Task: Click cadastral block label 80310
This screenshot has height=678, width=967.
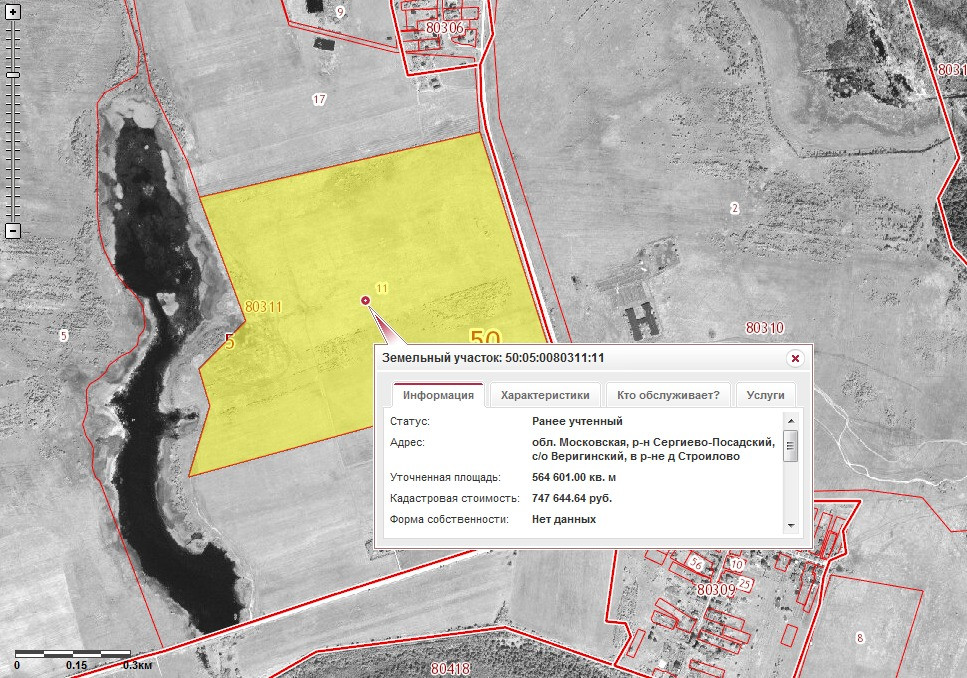Action: pyautogui.click(x=765, y=328)
